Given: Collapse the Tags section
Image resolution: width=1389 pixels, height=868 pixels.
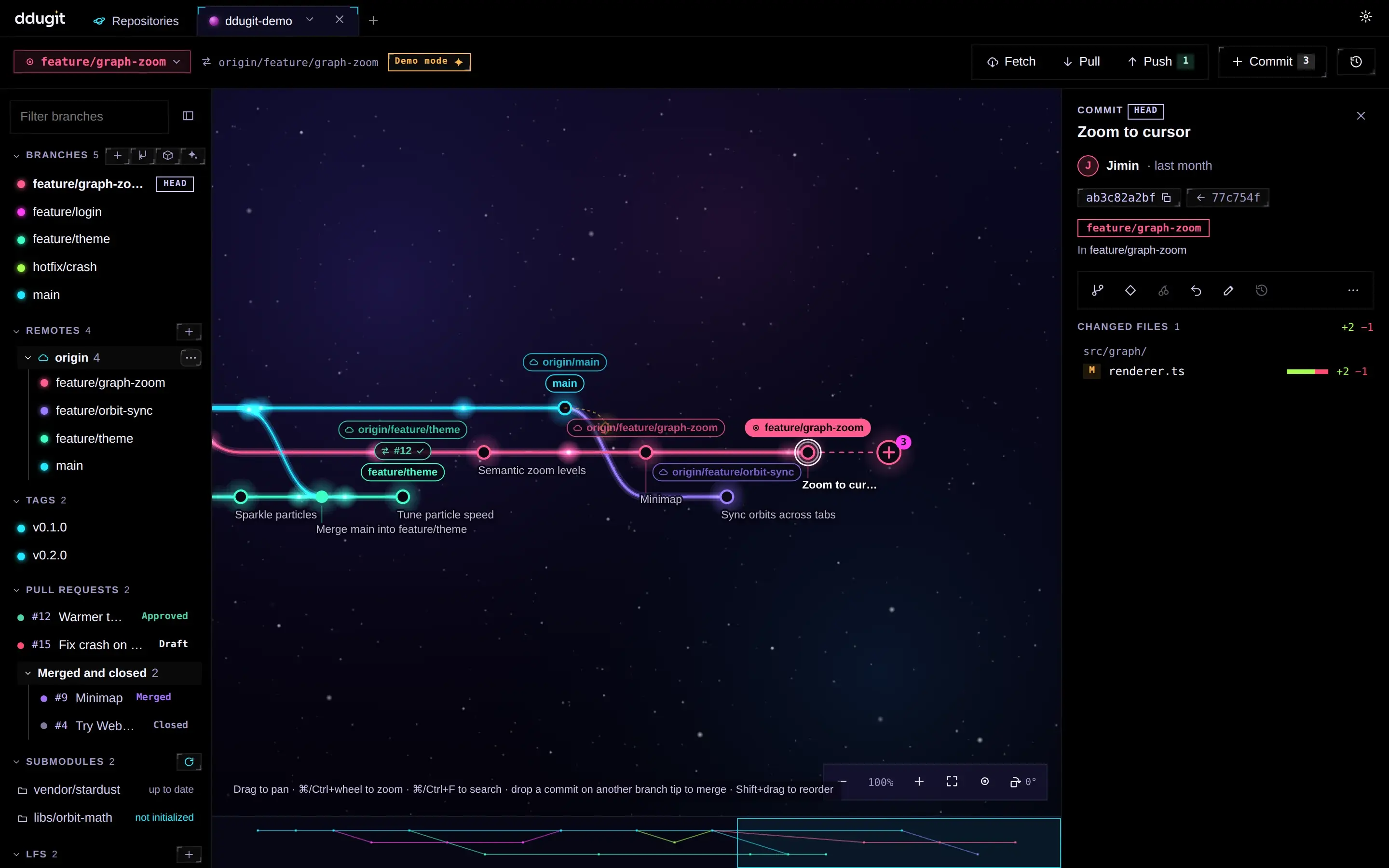Looking at the screenshot, I should click(16, 501).
